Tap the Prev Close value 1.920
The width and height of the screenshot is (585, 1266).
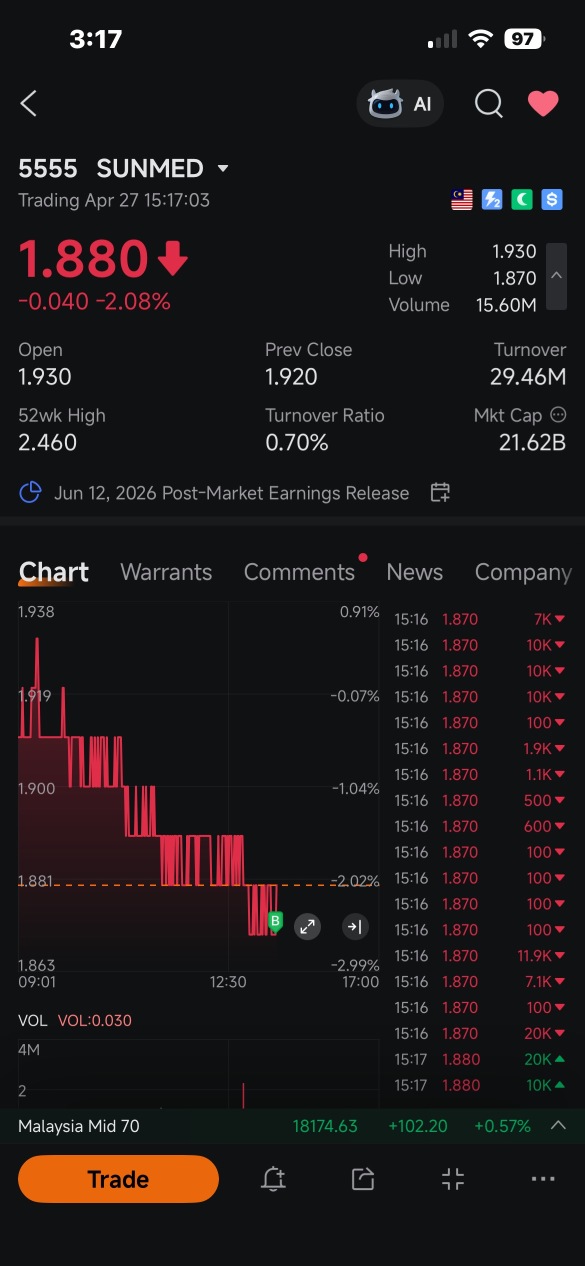tap(291, 377)
